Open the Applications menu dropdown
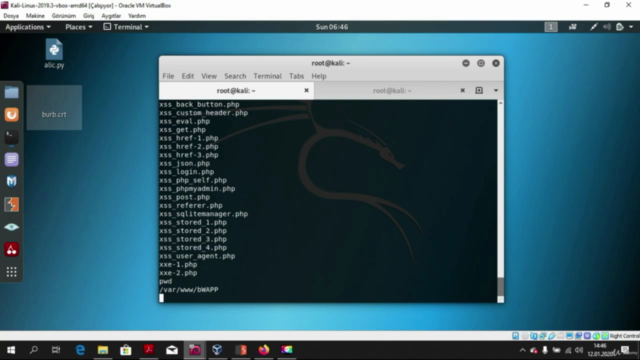 (x=28, y=27)
